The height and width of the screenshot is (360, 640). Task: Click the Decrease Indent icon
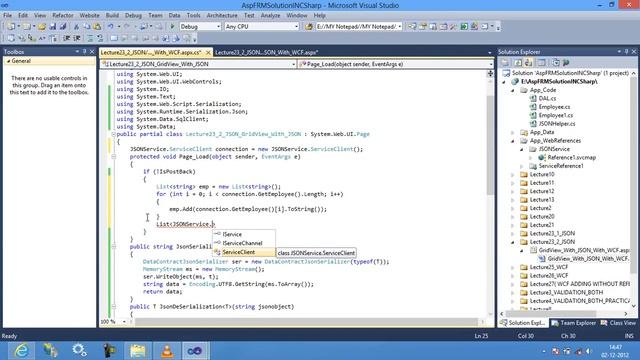point(66,38)
